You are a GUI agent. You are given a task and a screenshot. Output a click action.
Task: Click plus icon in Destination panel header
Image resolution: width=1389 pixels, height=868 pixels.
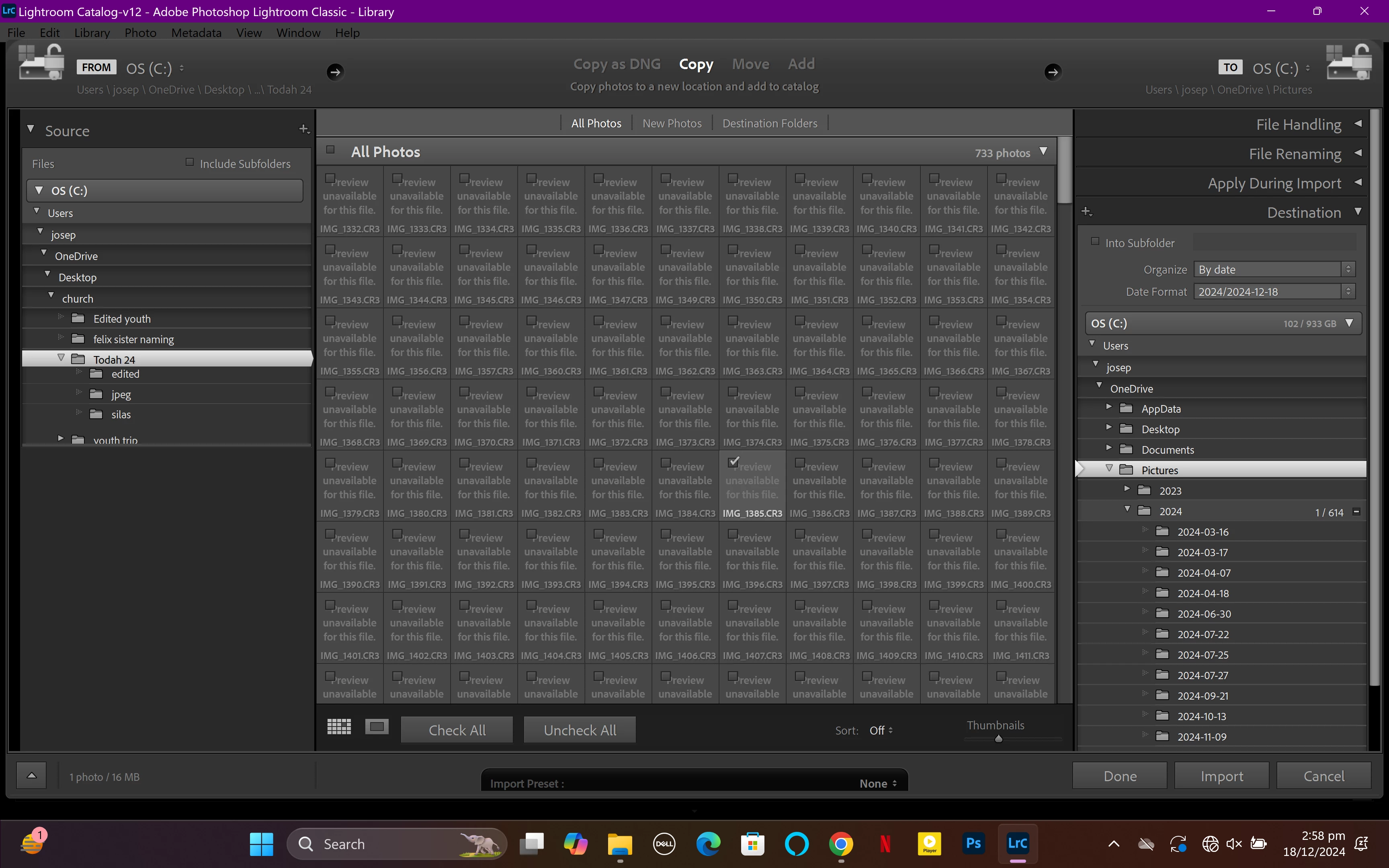pos(1086,212)
